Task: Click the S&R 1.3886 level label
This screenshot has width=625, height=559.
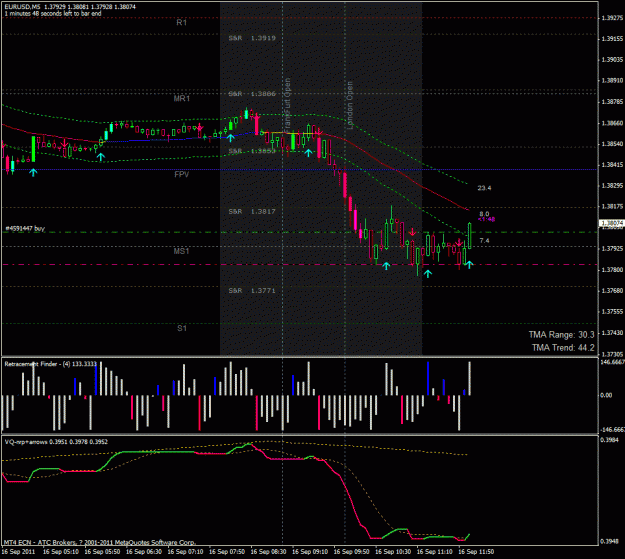Action: pos(252,94)
